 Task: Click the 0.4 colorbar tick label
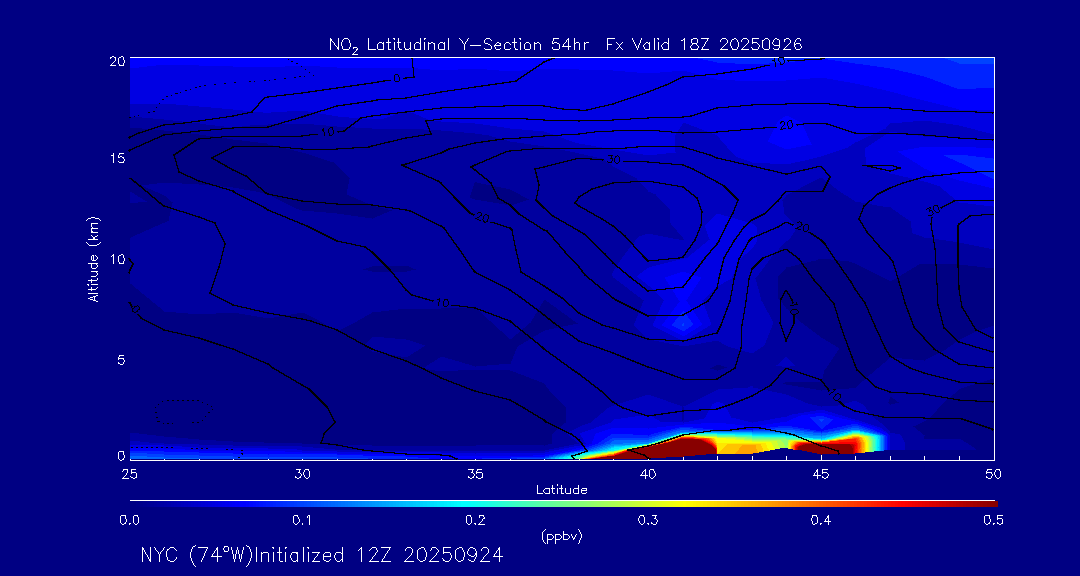(821, 520)
